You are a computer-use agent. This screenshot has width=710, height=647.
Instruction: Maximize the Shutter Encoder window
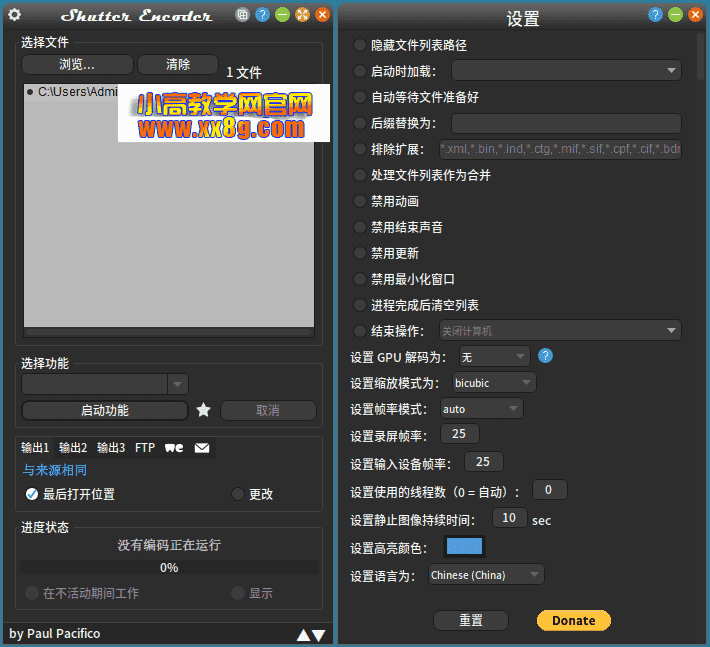tap(302, 14)
